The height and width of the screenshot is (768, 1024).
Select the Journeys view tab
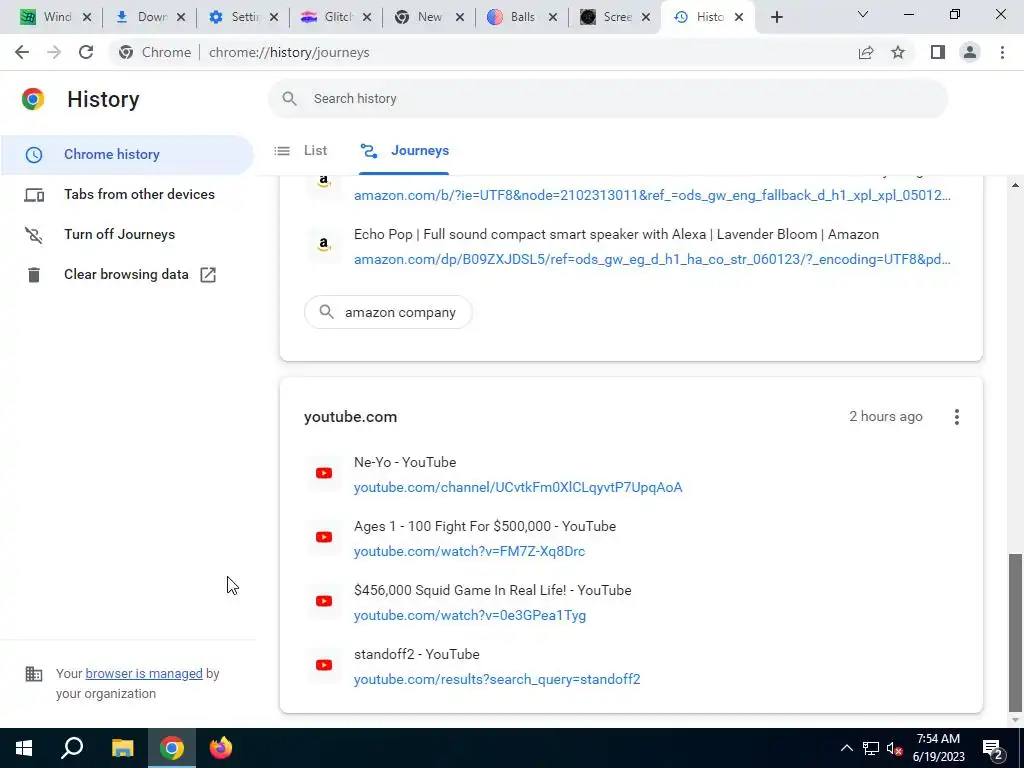pyautogui.click(x=404, y=151)
